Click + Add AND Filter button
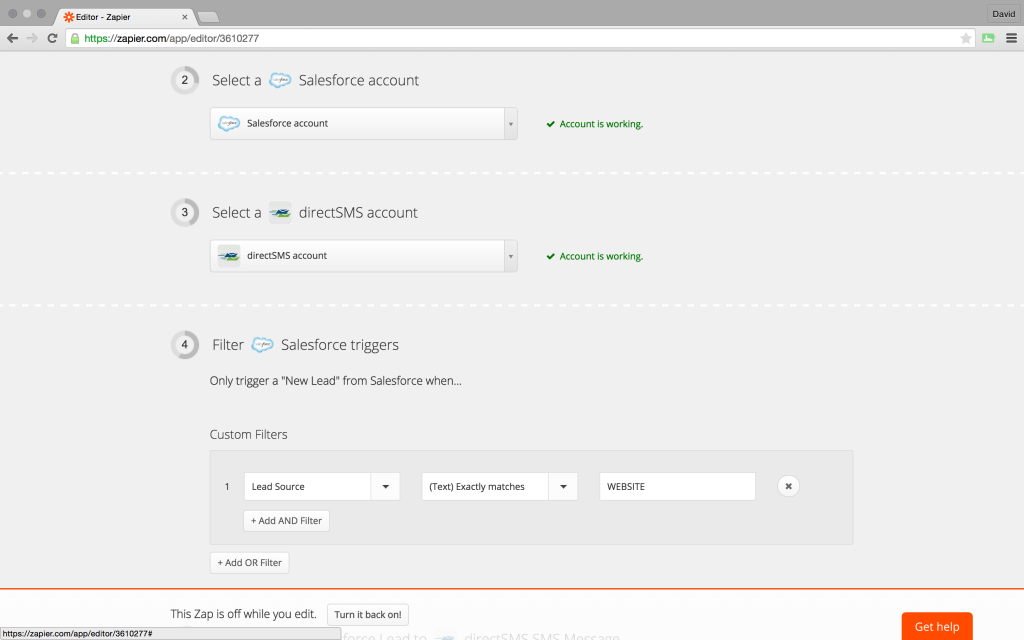 point(287,520)
